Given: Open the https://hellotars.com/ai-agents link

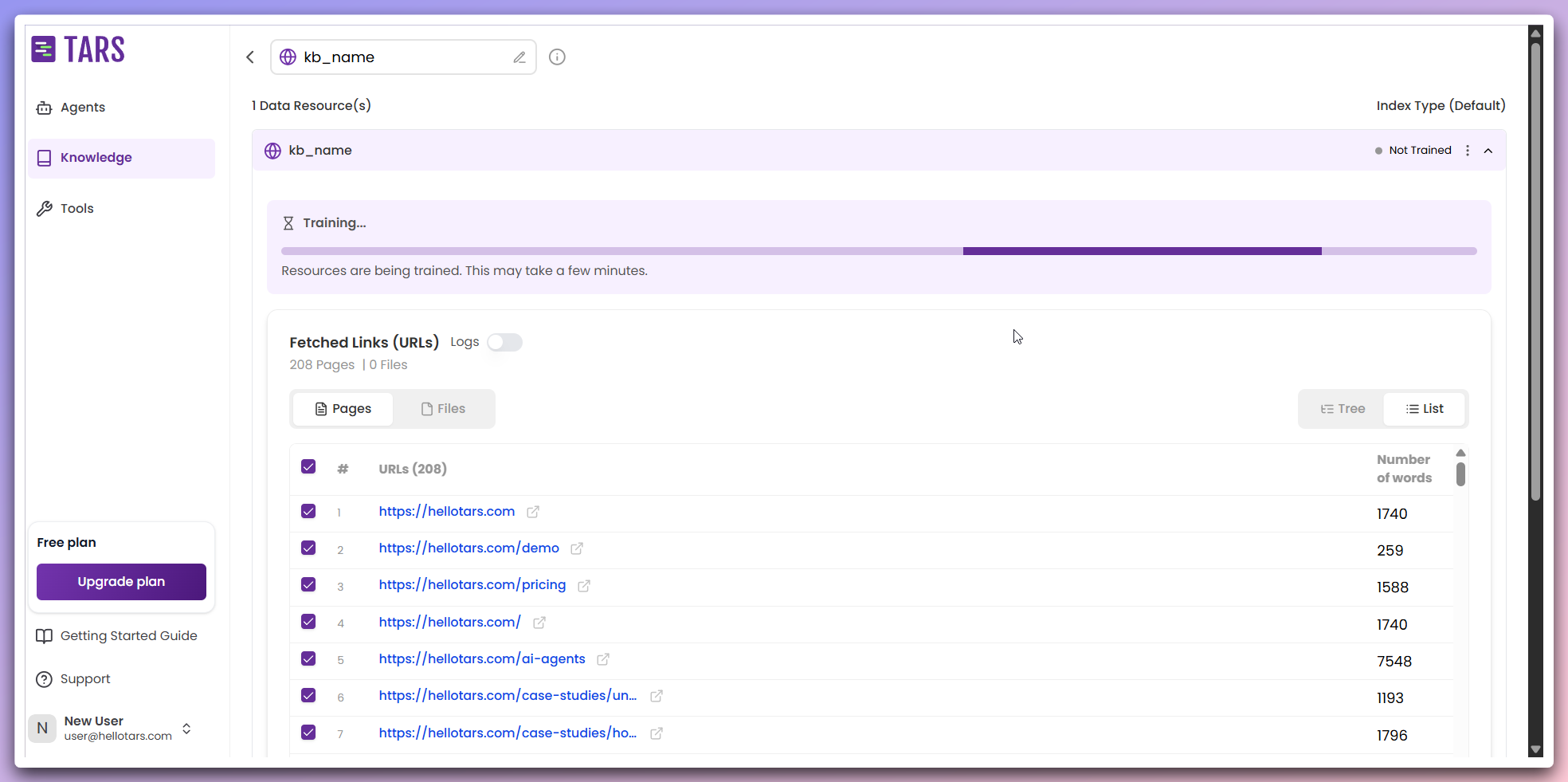Looking at the screenshot, I should pyautogui.click(x=482, y=659).
